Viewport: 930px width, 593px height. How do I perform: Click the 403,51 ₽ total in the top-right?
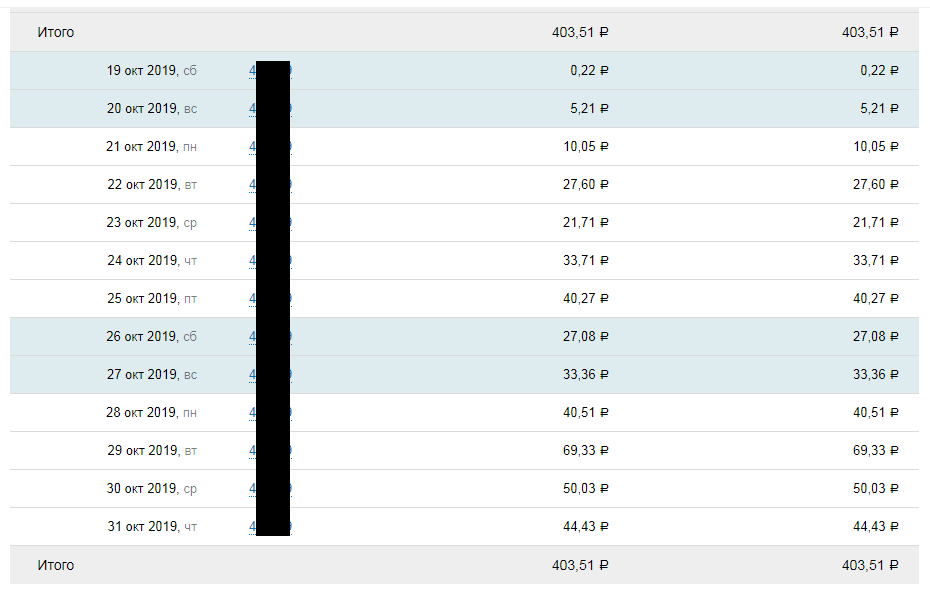(x=870, y=32)
